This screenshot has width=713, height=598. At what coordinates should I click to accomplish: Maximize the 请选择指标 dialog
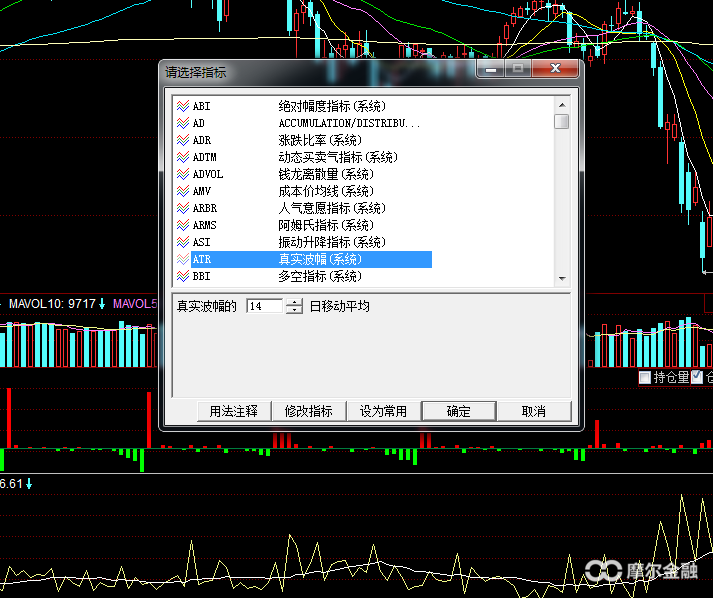coord(517,69)
